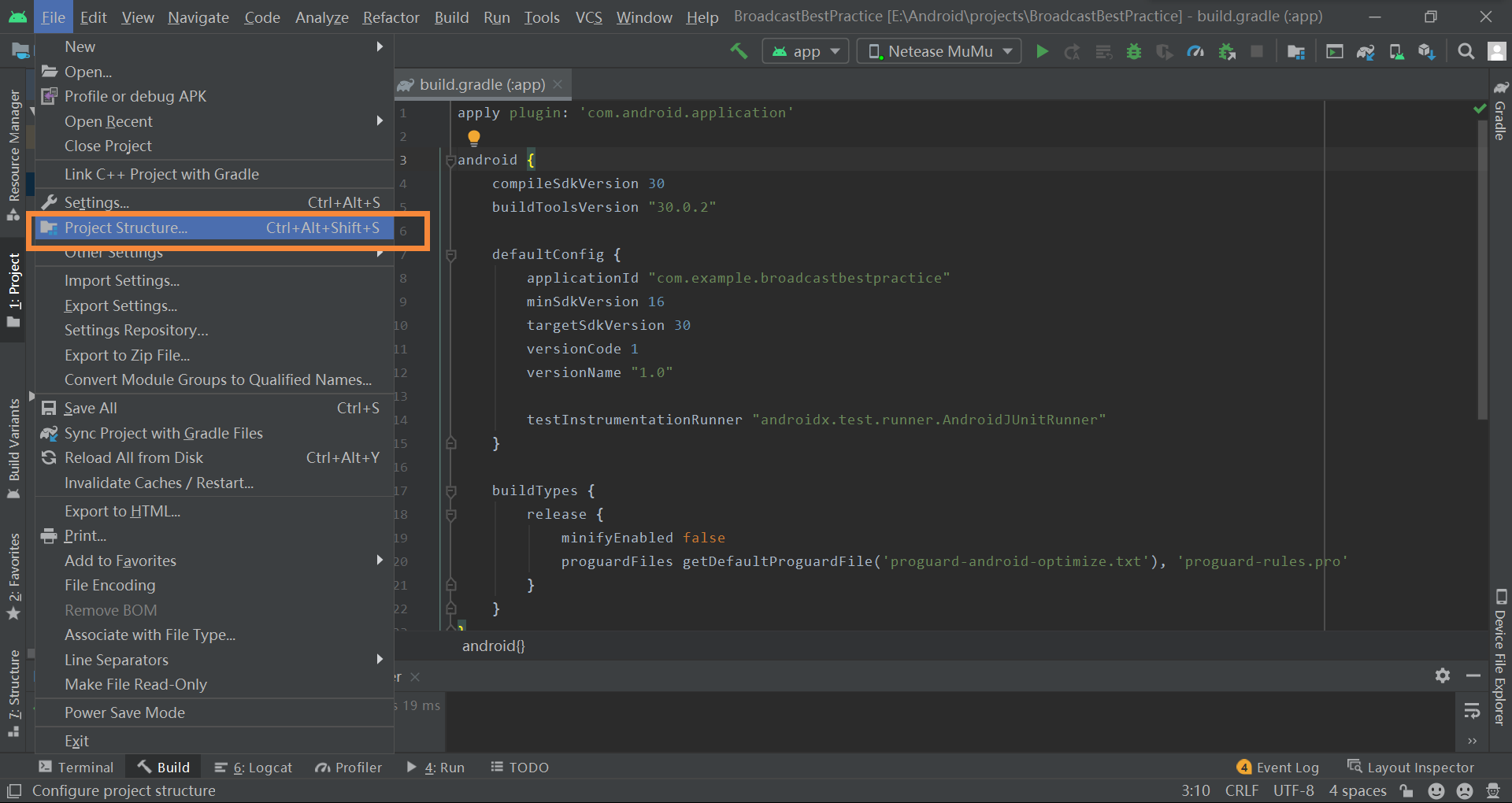1512x803 pixels.
Task: Click the Stop square icon
Action: (1257, 51)
